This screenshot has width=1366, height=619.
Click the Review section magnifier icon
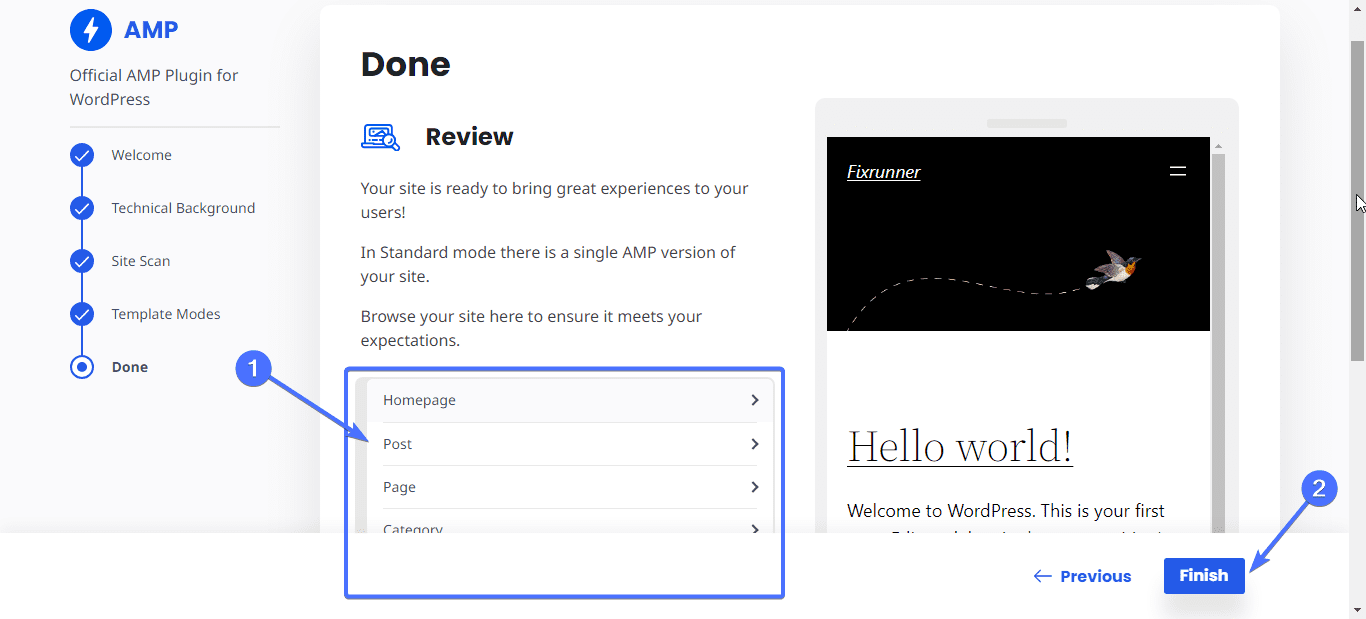(x=380, y=137)
